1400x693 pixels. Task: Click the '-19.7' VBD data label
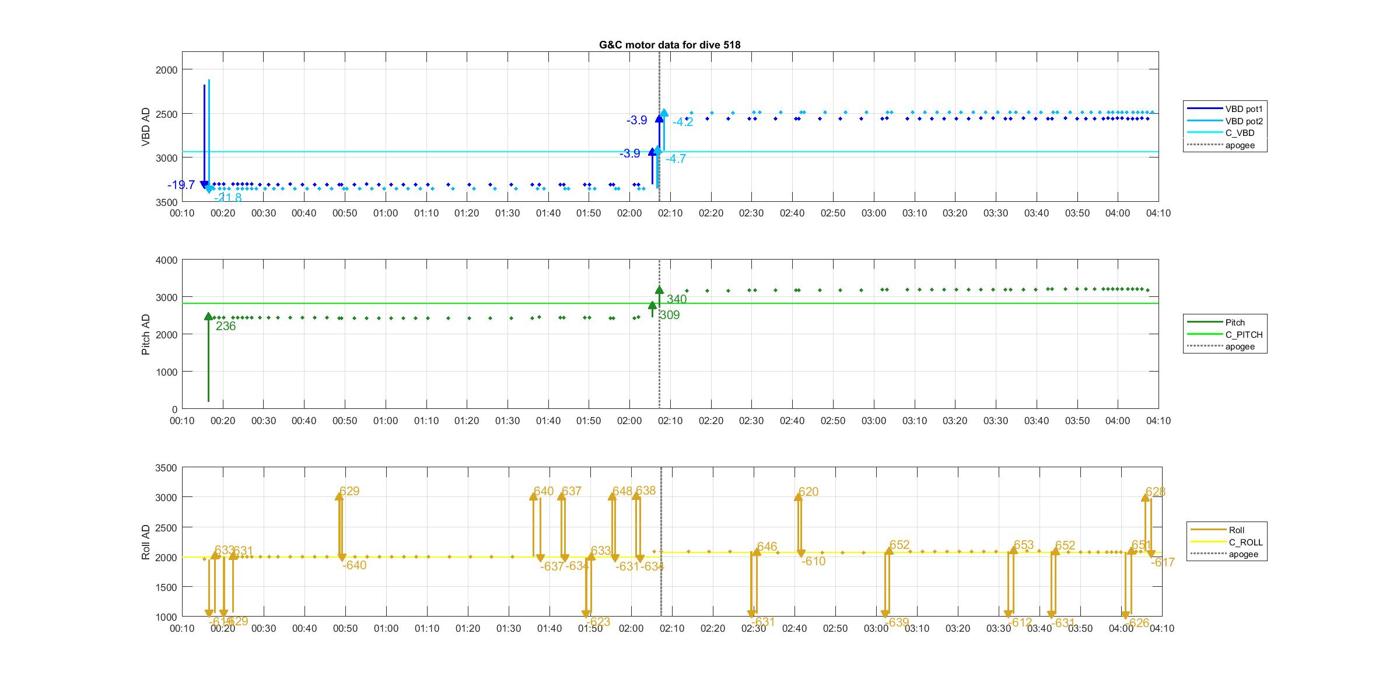[182, 185]
